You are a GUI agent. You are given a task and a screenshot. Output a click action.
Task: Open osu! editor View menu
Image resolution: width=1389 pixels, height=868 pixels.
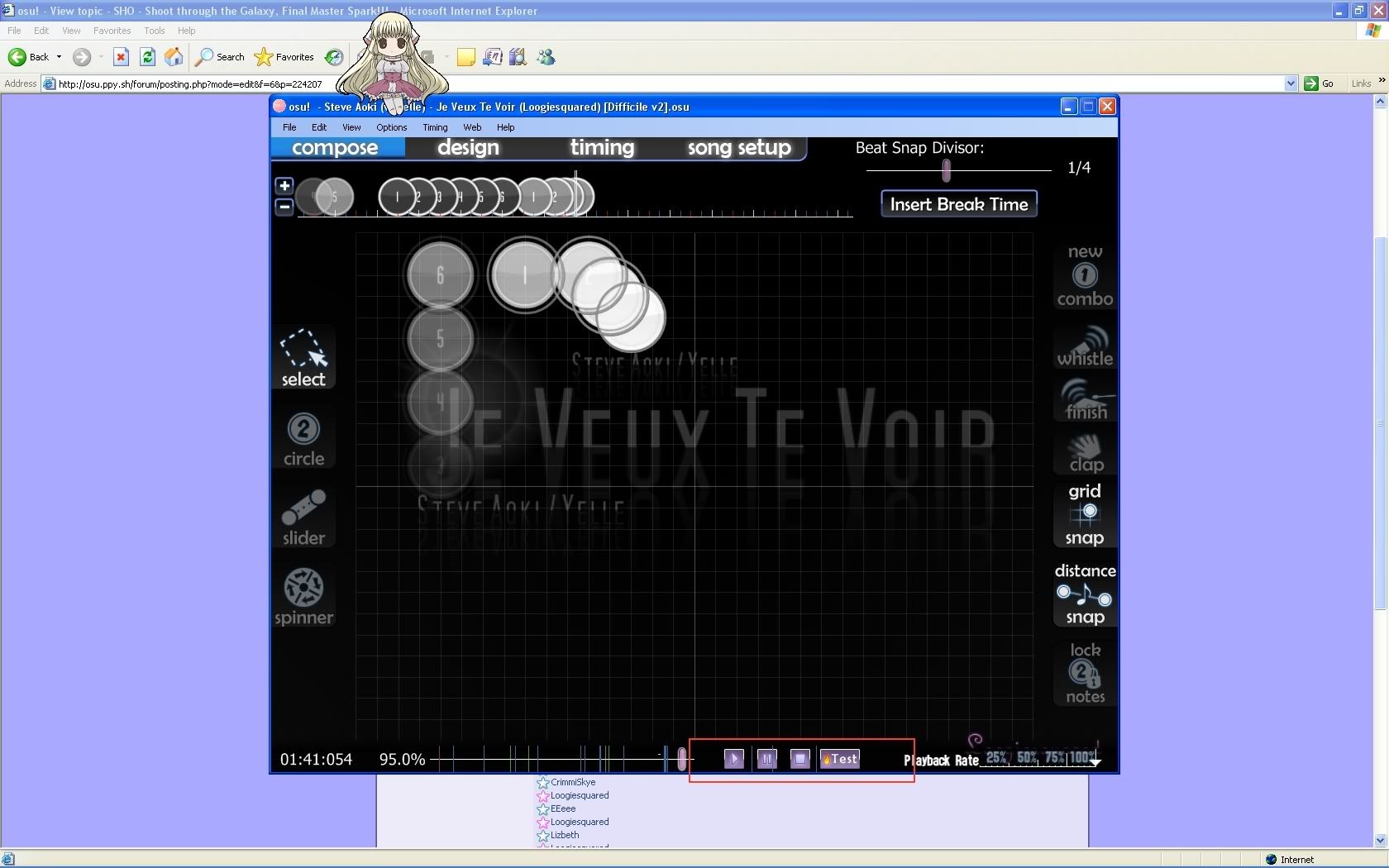[x=351, y=127]
